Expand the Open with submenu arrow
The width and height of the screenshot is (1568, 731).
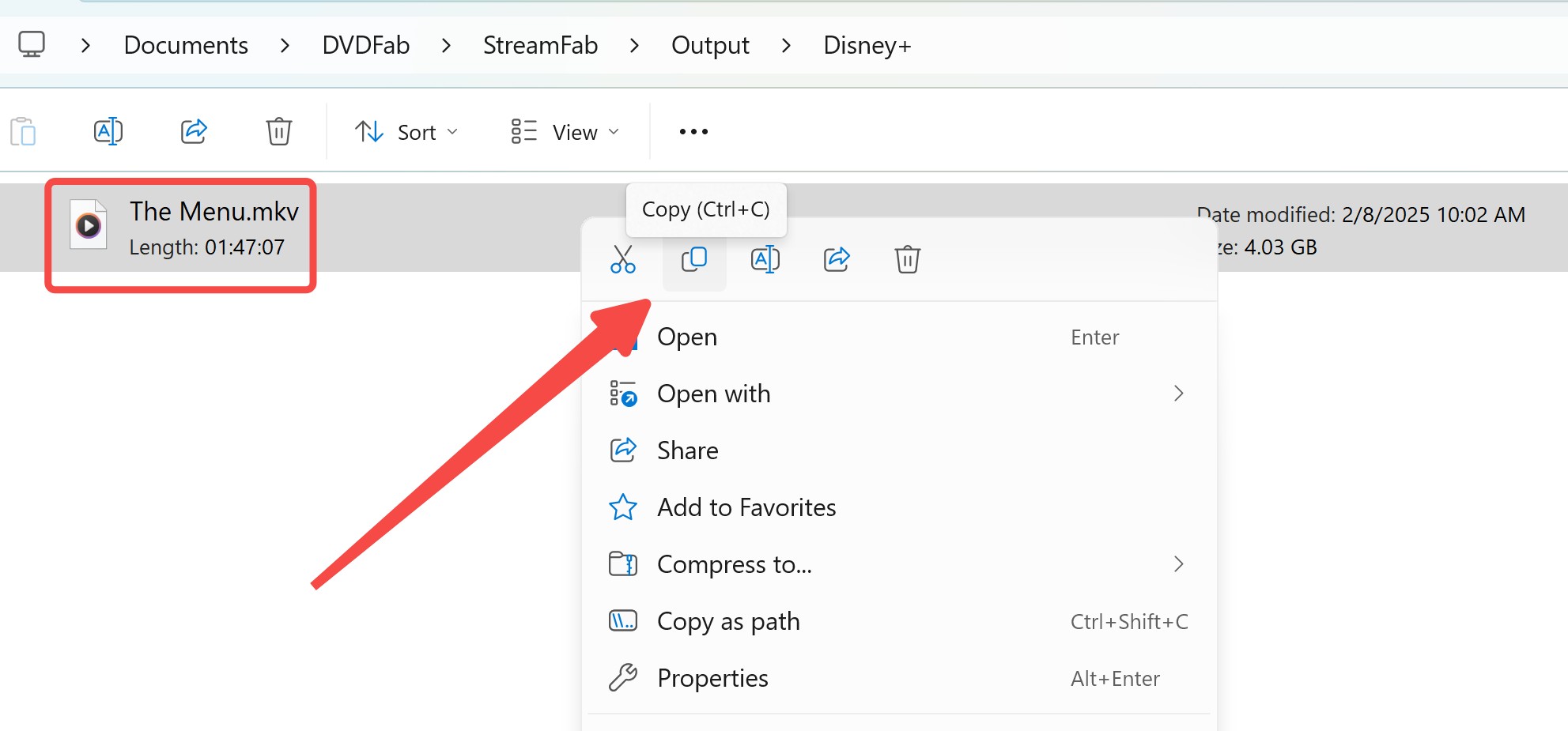[1179, 394]
